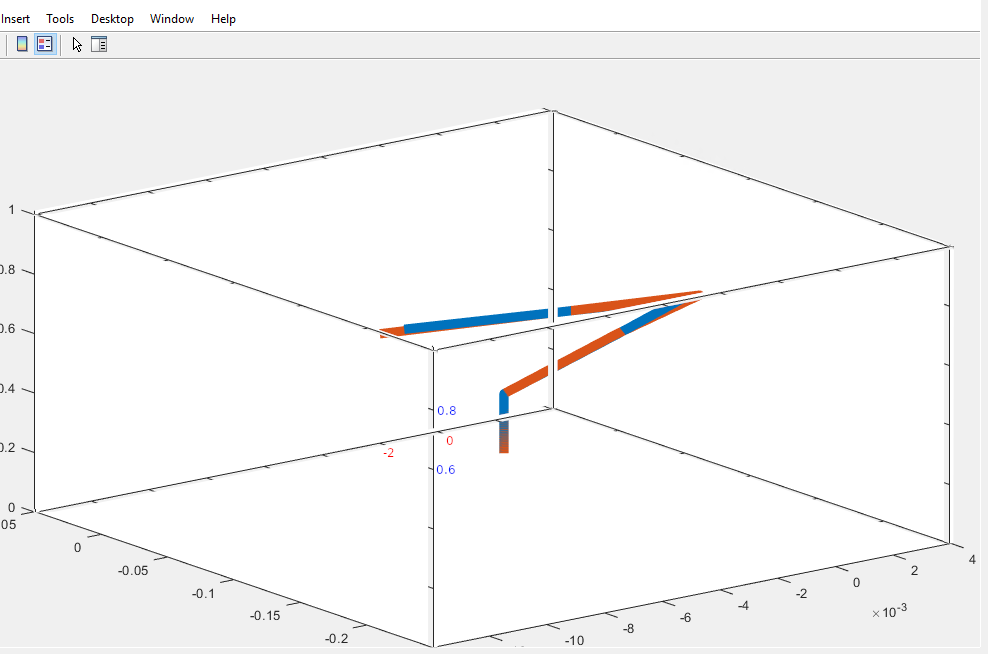Image resolution: width=988 pixels, height=654 pixels.
Task: Select the Edit Plot arrow tool
Action: [x=77, y=44]
